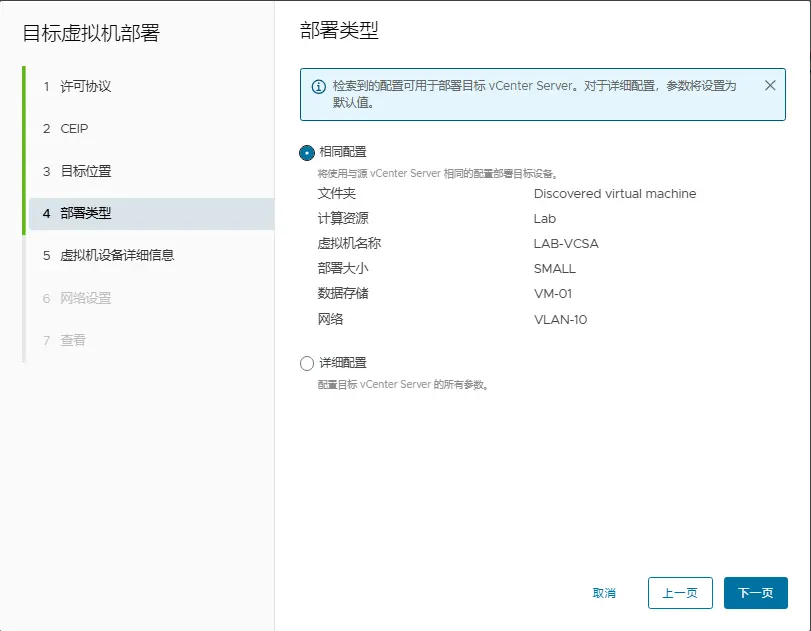
Task: Open step 2 CEIP in wizard
Action: 74,129
